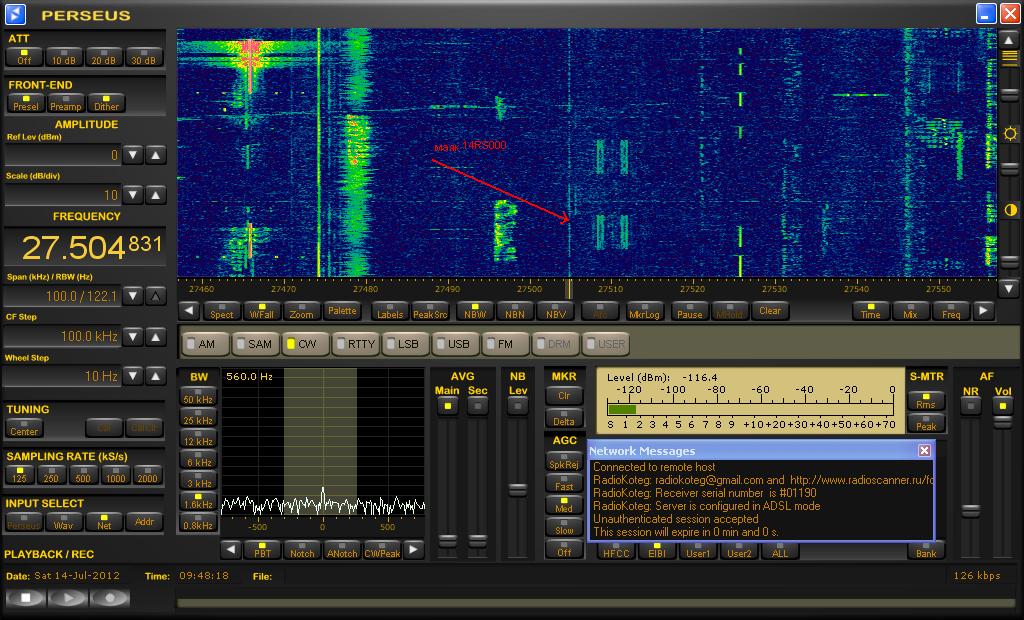1024x620 pixels.
Task: Adjust the AVG Main slider
Action: [x=448, y=540]
